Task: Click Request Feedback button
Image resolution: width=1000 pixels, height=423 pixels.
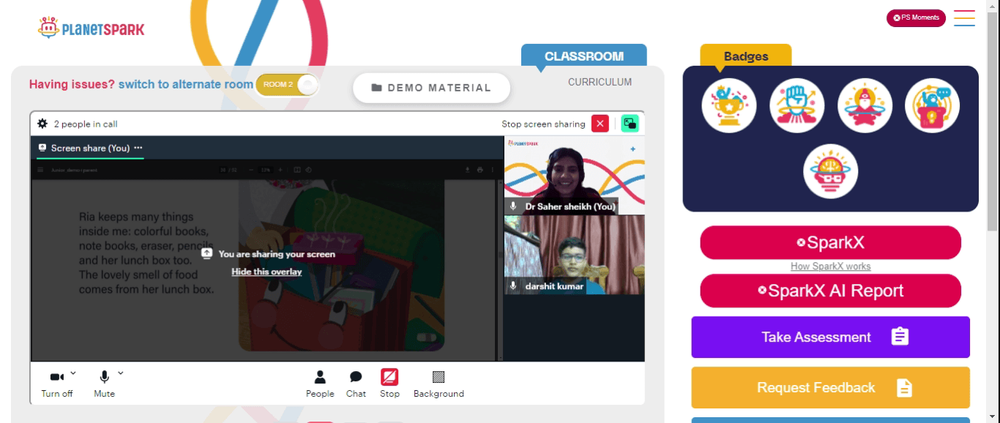Action: (x=830, y=388)
